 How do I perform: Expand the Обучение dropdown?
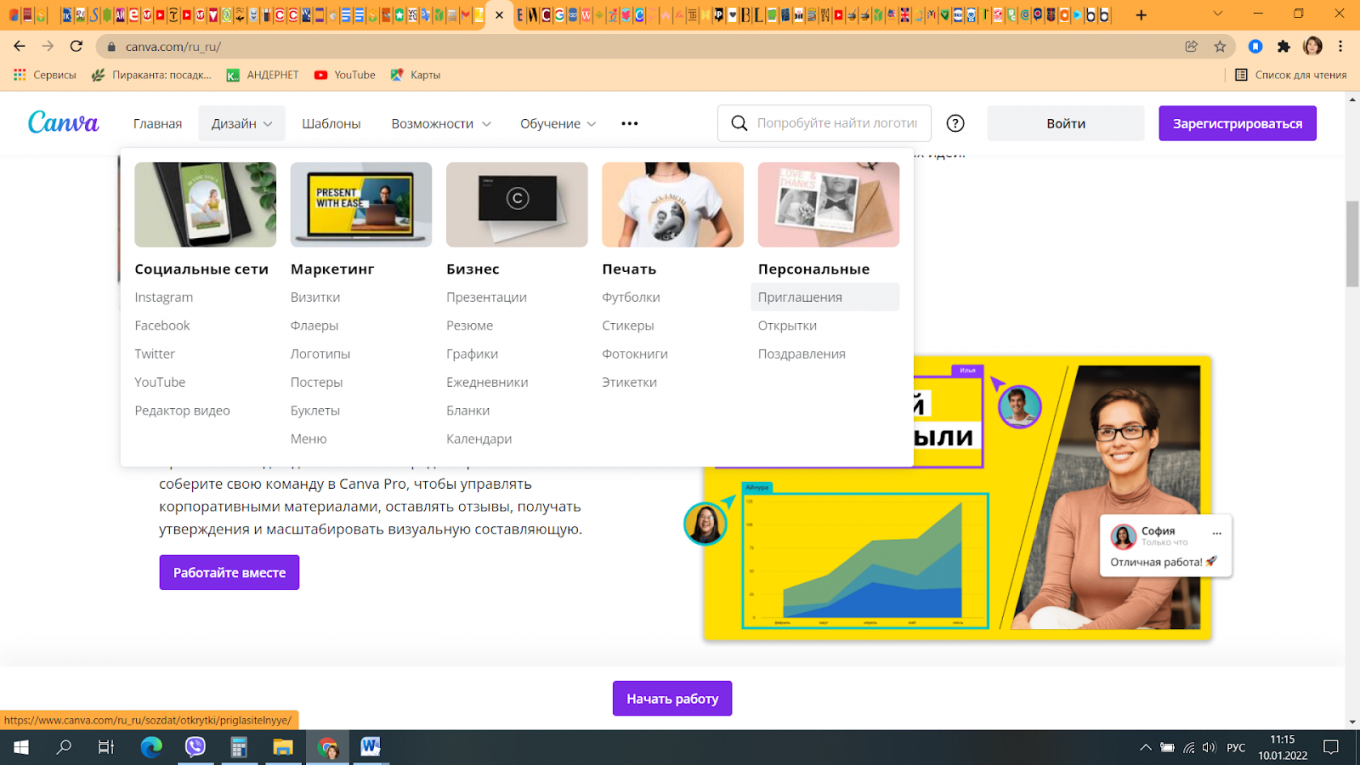(x=557, y=123)
